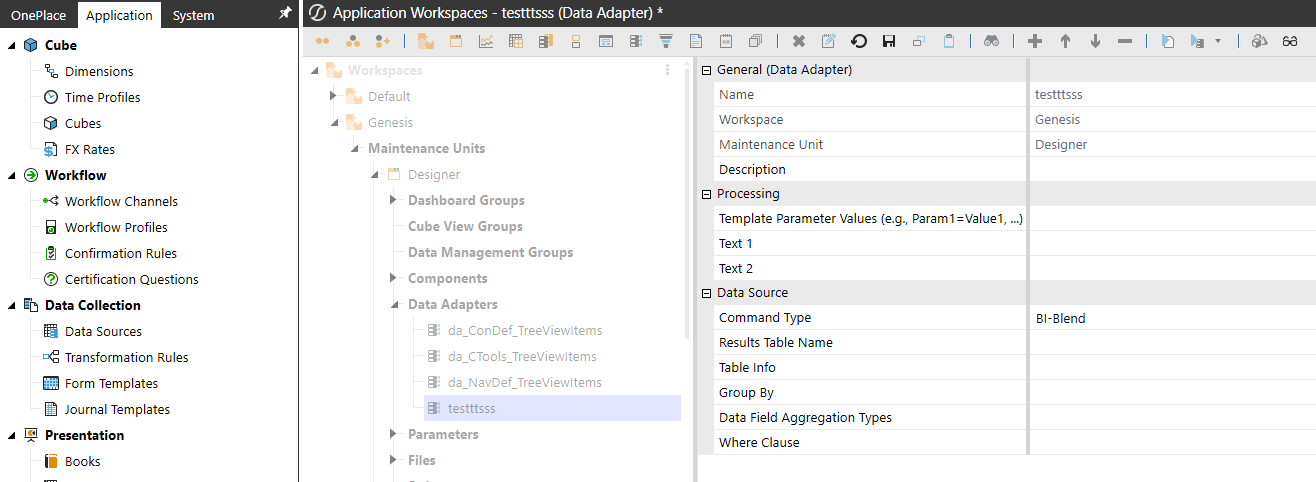
Task: Click the eyeglasses icon in toolbar
Action: coord(1290,41)
